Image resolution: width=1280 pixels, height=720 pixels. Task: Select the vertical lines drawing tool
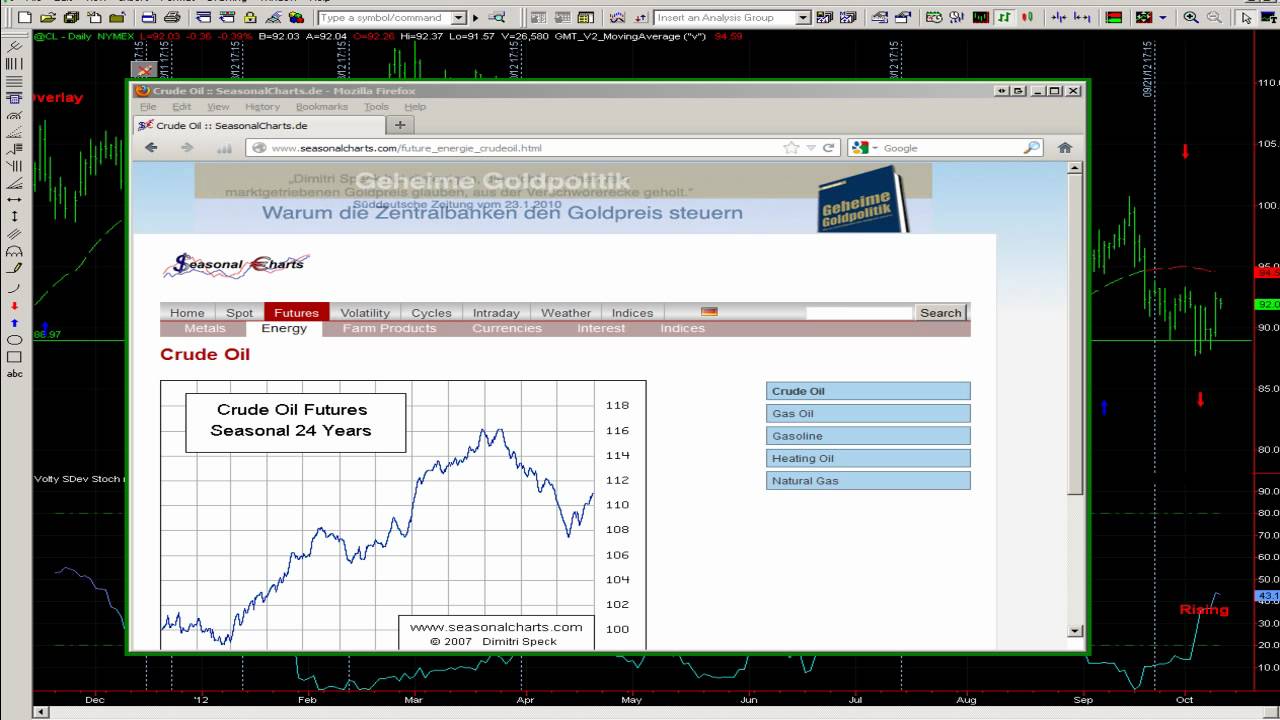(x=14, y=63)
